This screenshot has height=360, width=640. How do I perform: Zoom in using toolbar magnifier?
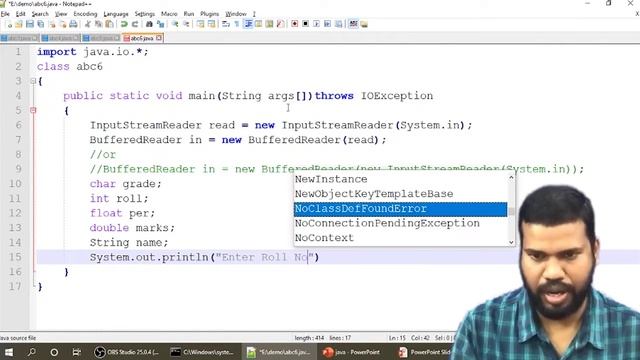pyautogui.click(x=175, y=24)
